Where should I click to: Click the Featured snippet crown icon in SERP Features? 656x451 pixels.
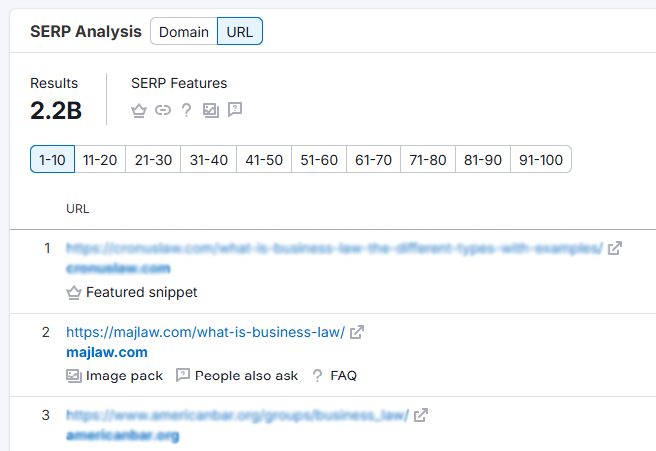[x=139, y=110]
